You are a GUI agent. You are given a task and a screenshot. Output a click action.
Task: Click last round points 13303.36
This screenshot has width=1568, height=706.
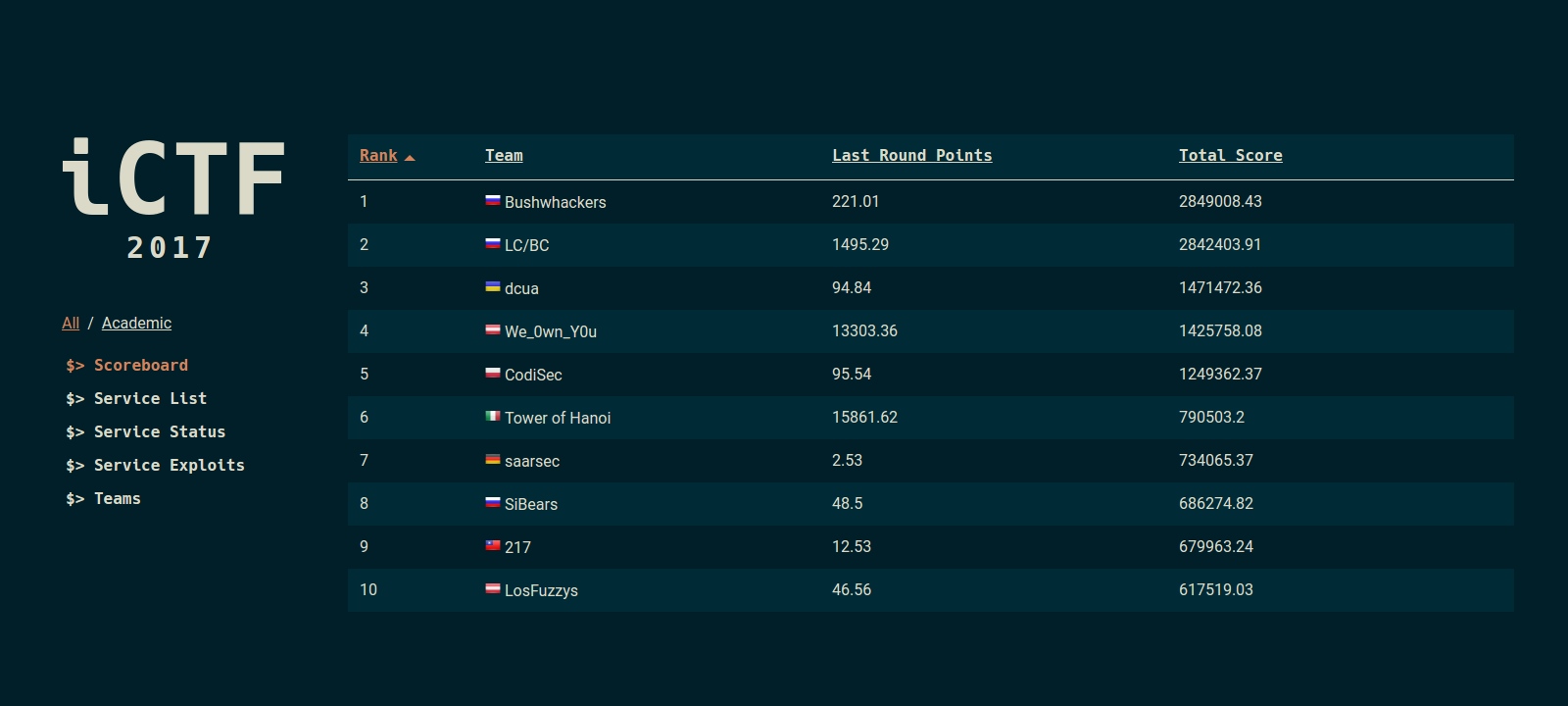point(864,330)
